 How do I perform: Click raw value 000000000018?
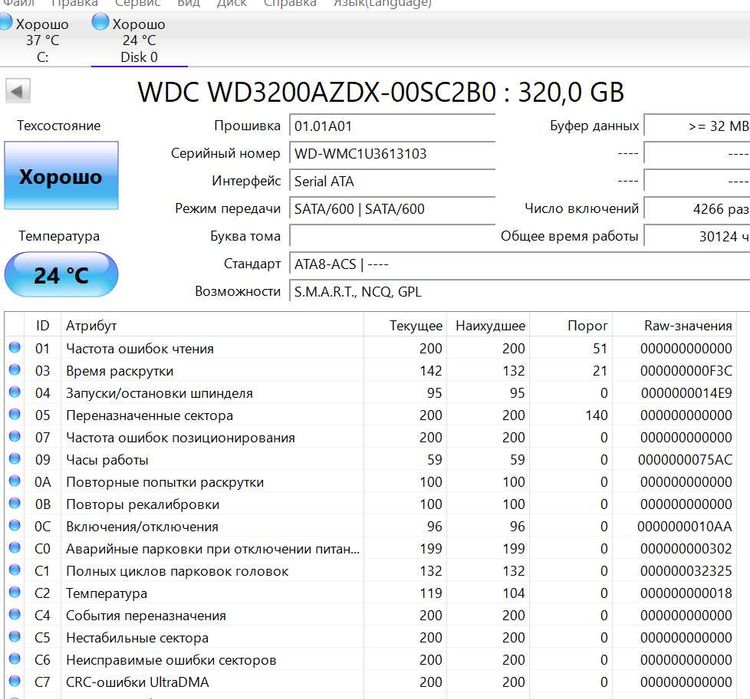tap(686, 593)
